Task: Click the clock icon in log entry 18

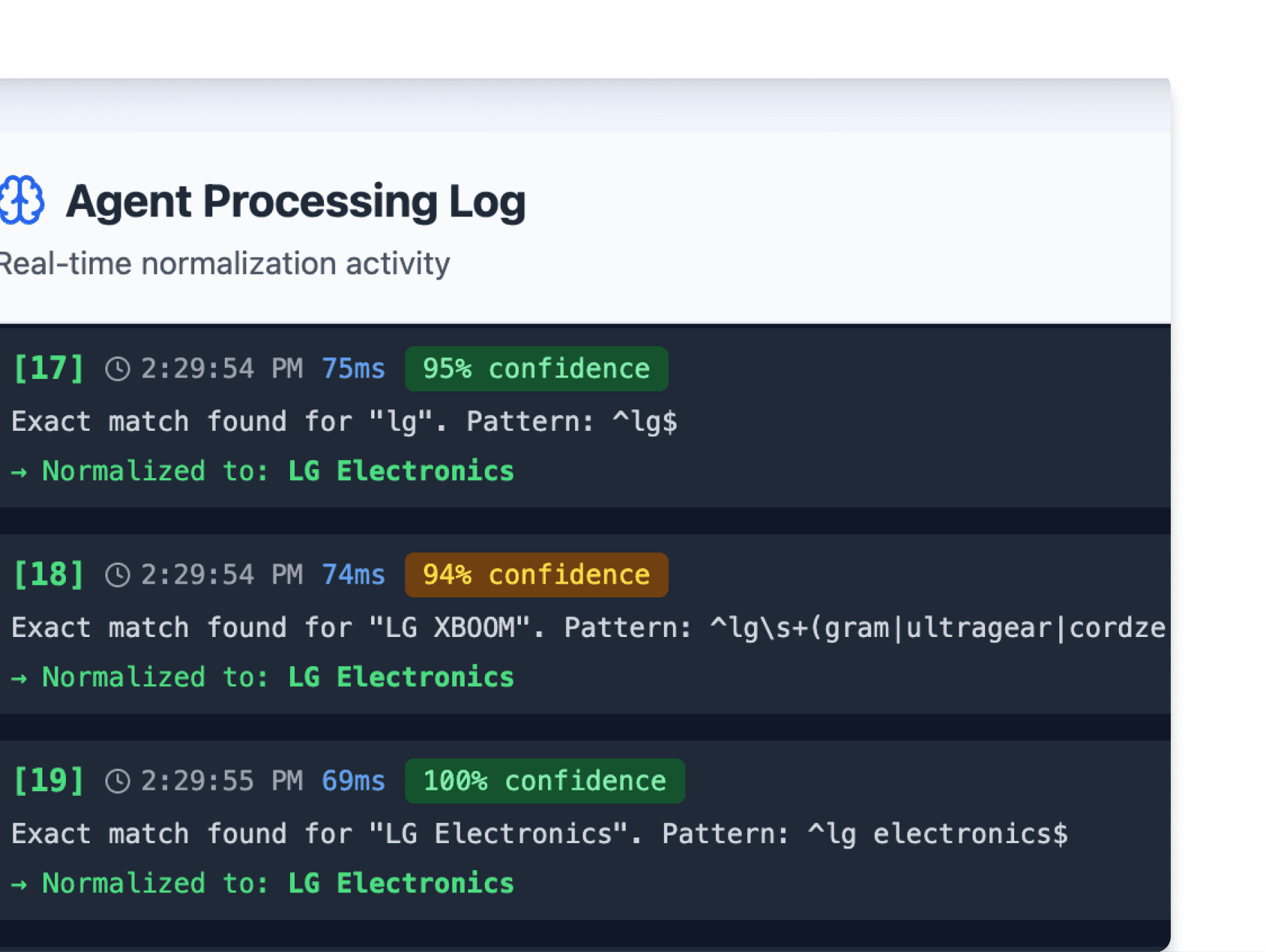Action: (118, 575)
